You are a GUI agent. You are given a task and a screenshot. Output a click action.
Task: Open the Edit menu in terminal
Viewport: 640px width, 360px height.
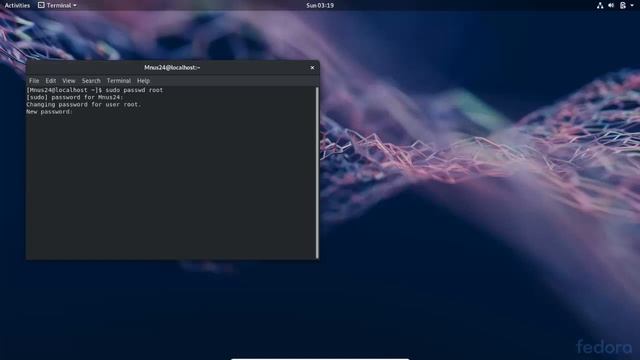click(x=51, y=81)
